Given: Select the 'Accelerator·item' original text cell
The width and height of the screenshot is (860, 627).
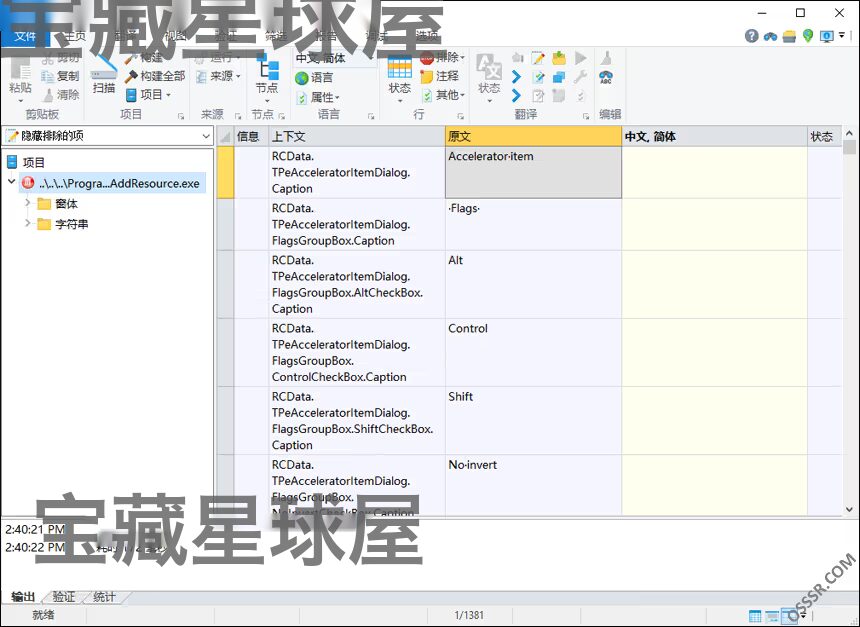Looking at the screenshot, I should [x=534, y=172].
